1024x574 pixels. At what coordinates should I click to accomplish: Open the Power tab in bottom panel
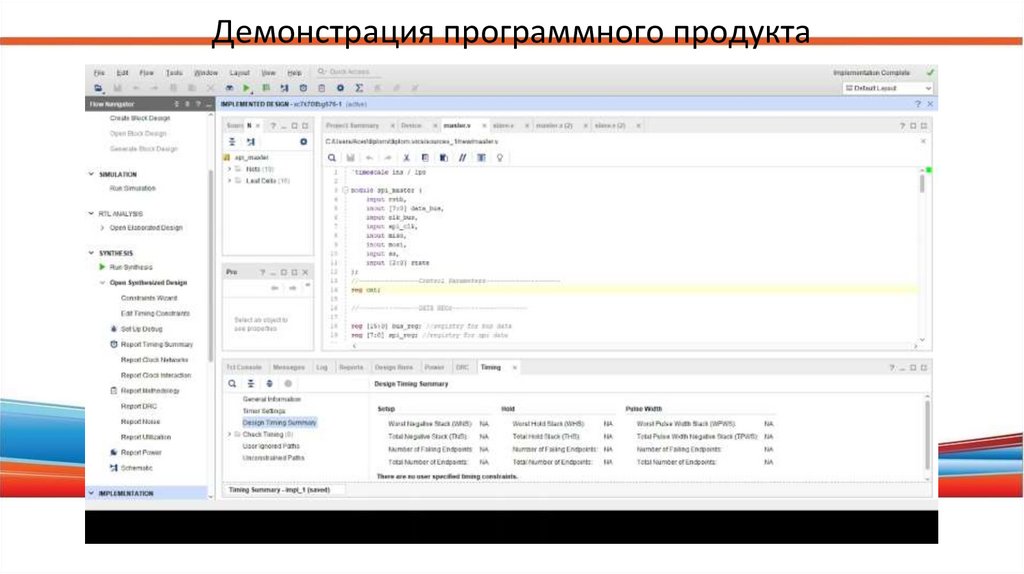point(434,368)
